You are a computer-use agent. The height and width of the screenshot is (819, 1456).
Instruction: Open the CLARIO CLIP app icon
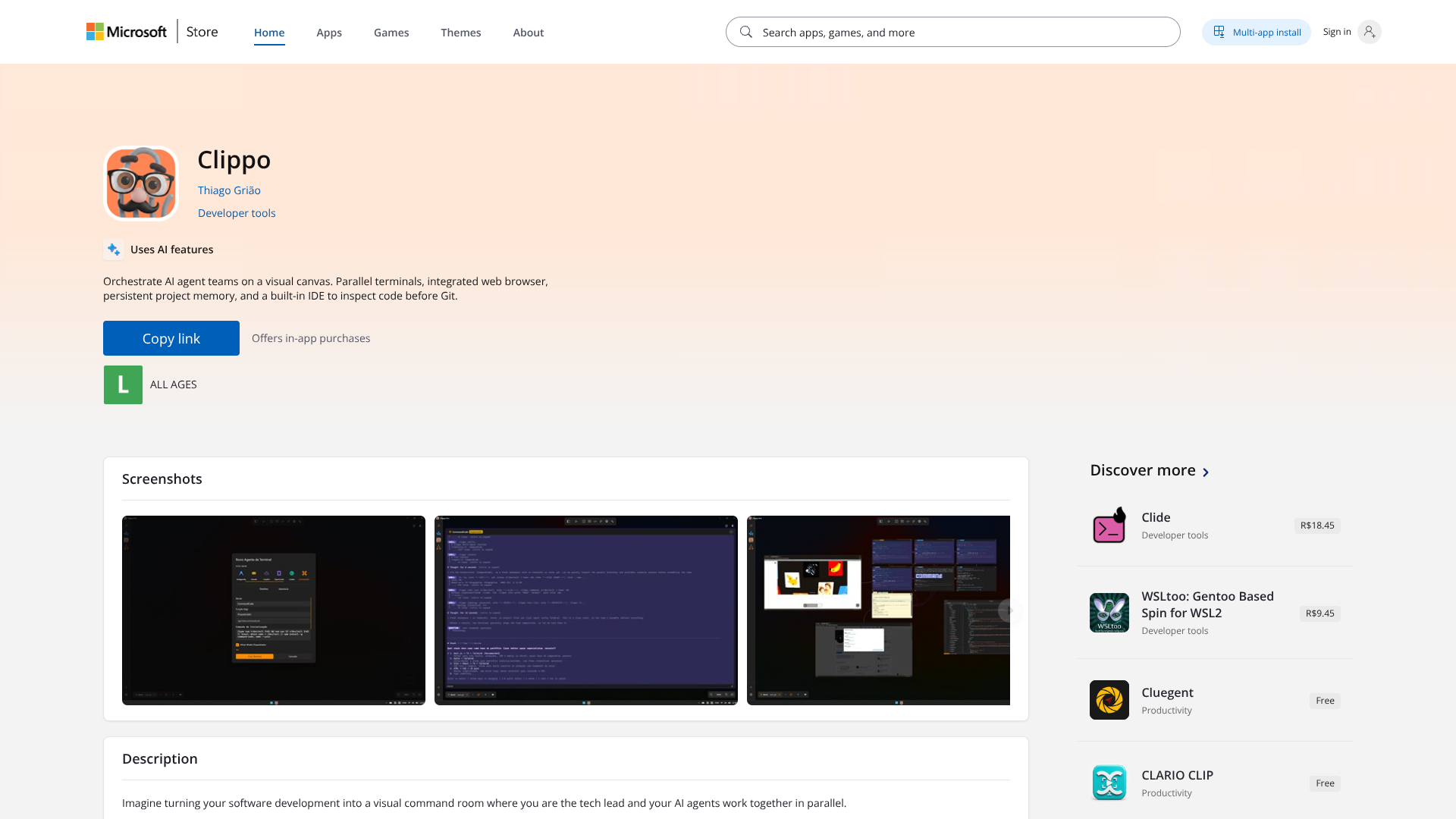pyautogui.click(x=1109, y=783)
